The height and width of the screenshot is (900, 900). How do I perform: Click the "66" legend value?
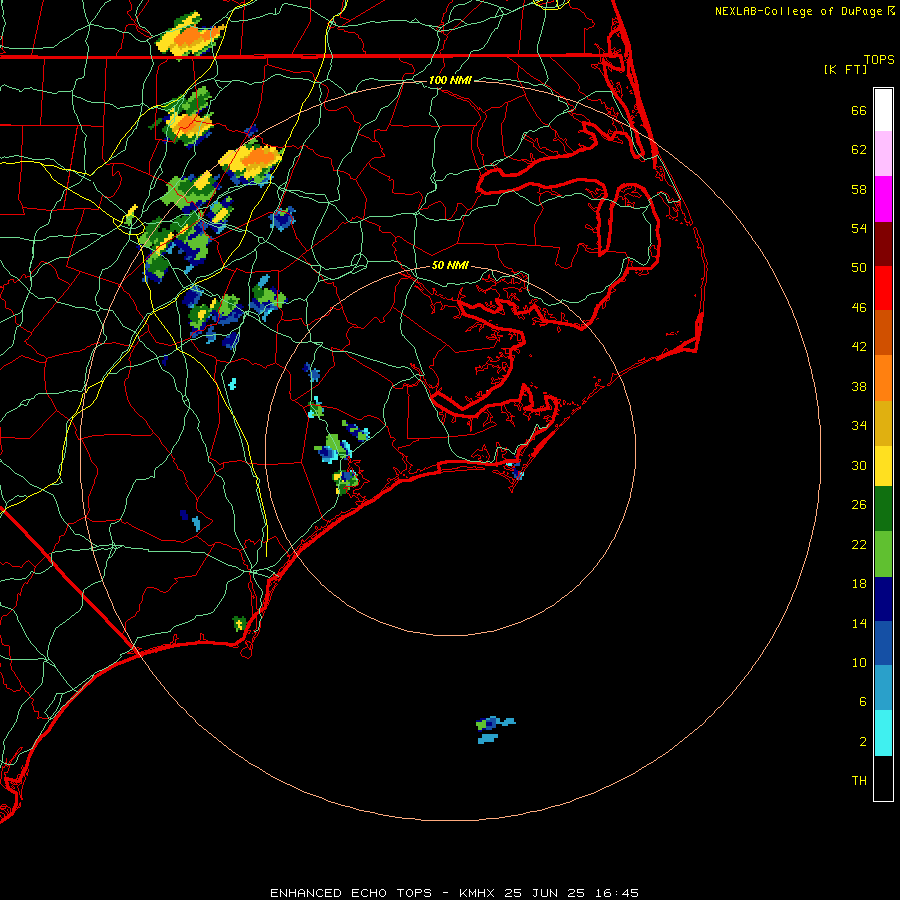point(859,110)
